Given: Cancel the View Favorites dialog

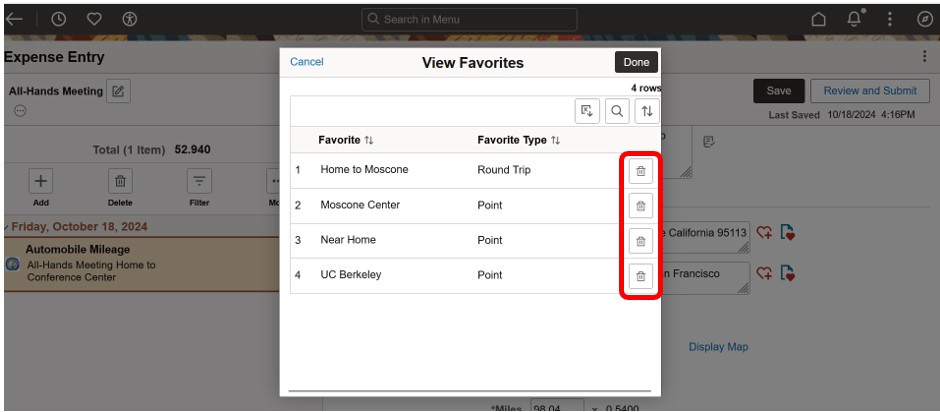Looking at the screenshot, I should pos(307,62).
